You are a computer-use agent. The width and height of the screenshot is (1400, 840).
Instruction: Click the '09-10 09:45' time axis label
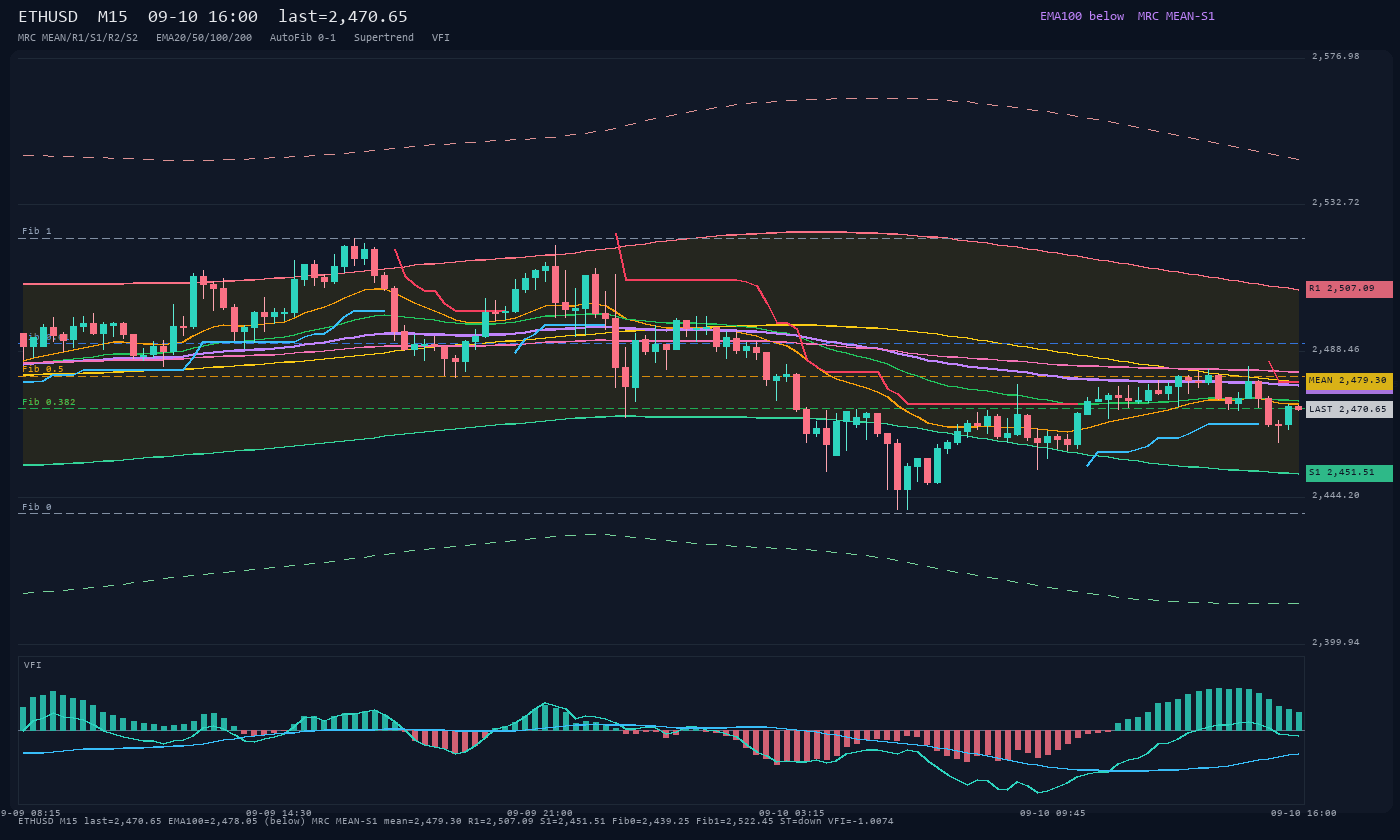(1053, 813)
